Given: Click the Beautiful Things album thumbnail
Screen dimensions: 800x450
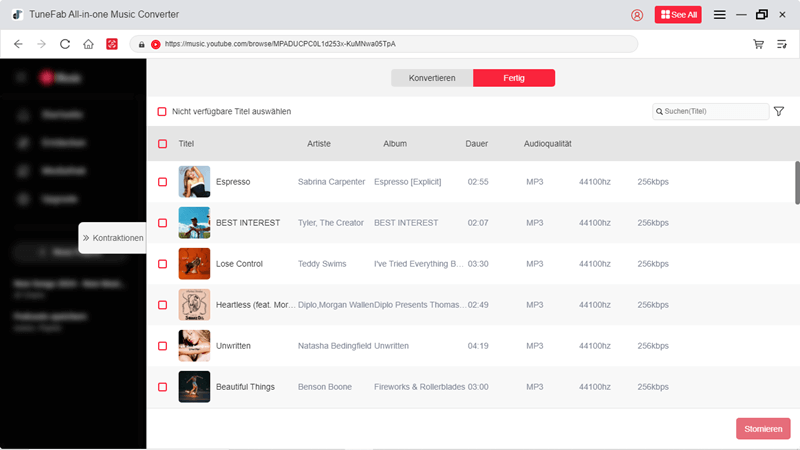Looking at the screenshot, I should coord(194,387).
